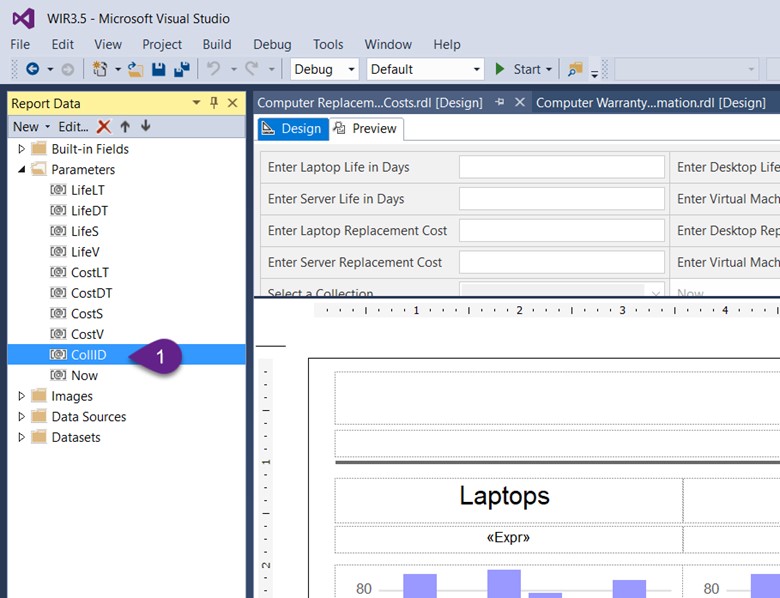Click the Visual Studio logo icon

tap(23, 19)
